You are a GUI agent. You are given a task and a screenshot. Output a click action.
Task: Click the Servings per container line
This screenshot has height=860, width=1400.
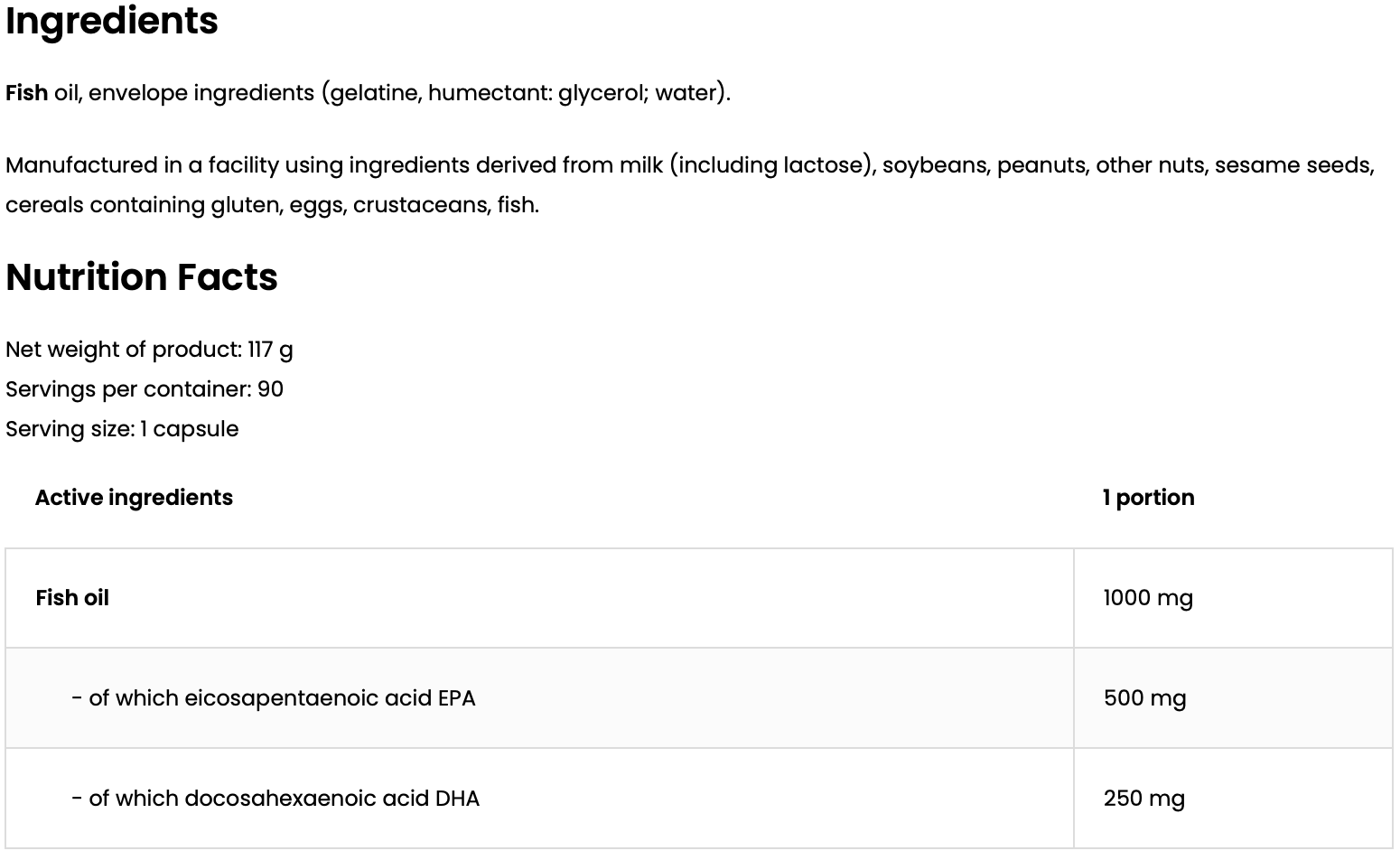pyautogui.click(x=145, y=388)
